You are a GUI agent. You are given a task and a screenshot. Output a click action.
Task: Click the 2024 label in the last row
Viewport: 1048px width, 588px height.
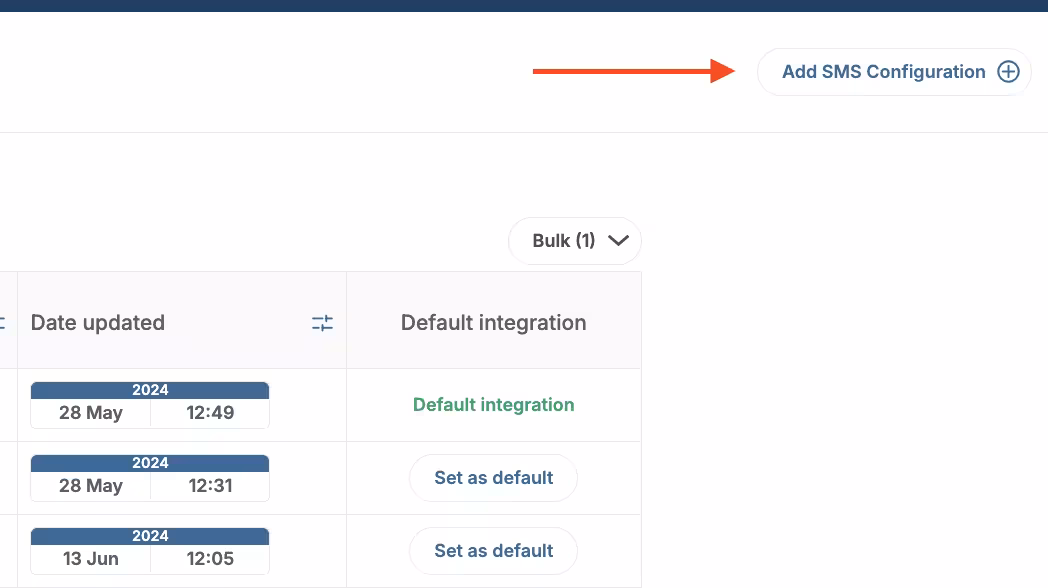(x=149, y=535)
